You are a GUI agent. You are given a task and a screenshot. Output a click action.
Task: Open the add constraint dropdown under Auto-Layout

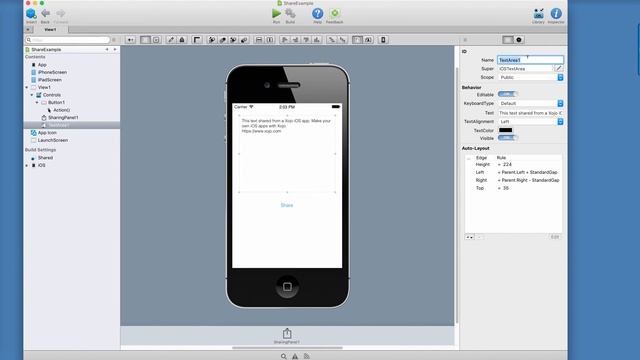[469, 237]
